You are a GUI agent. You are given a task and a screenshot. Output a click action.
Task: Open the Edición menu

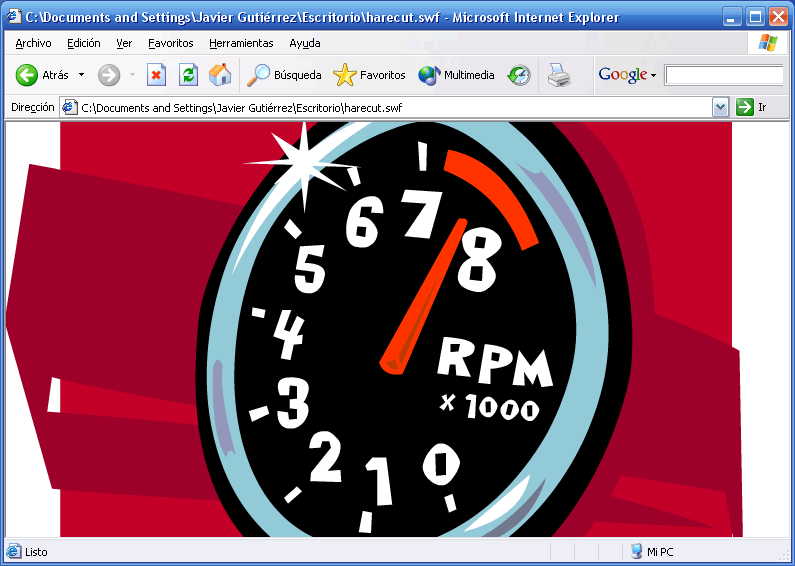84,43
